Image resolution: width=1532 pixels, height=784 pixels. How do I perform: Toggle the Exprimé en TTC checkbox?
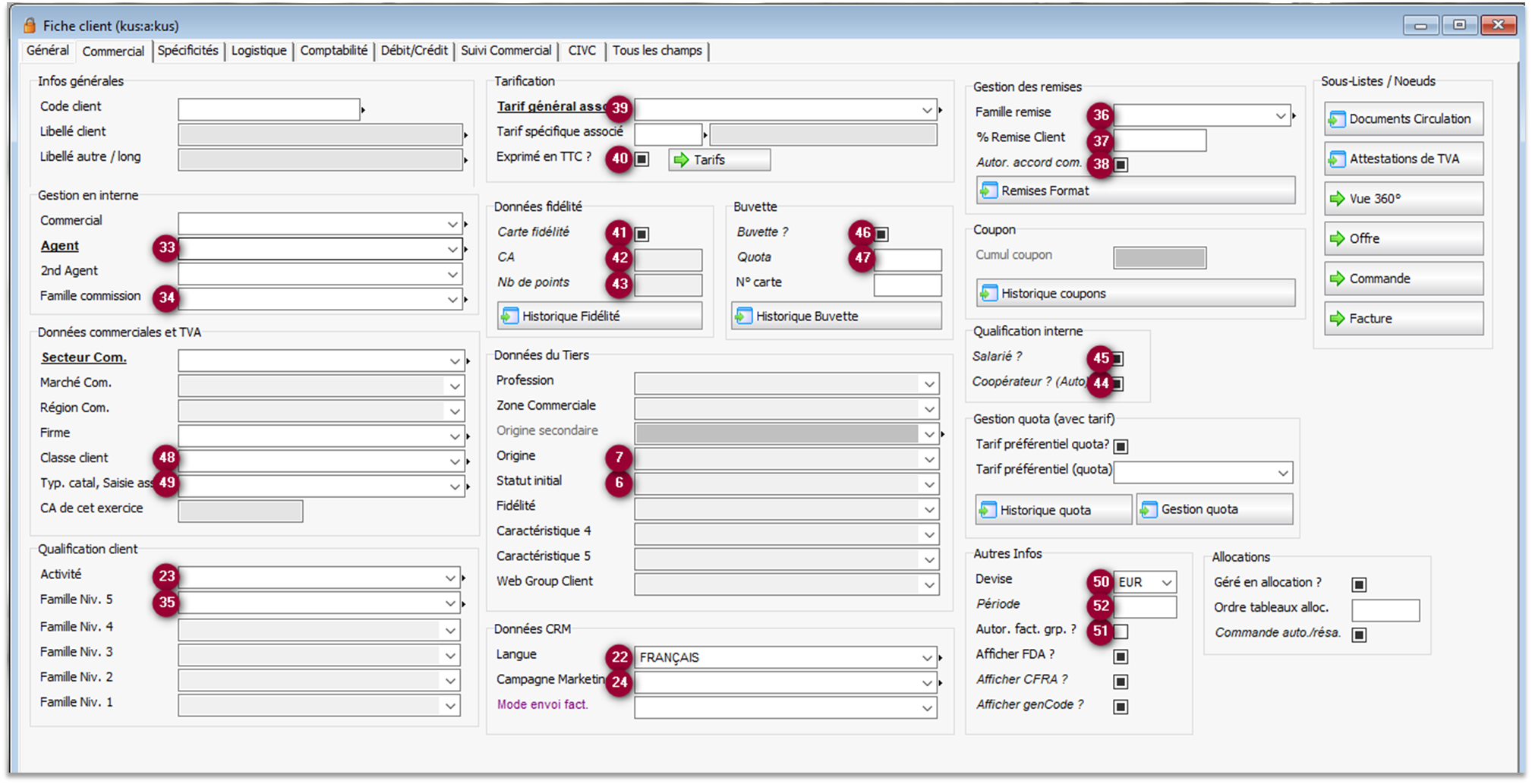642,159
